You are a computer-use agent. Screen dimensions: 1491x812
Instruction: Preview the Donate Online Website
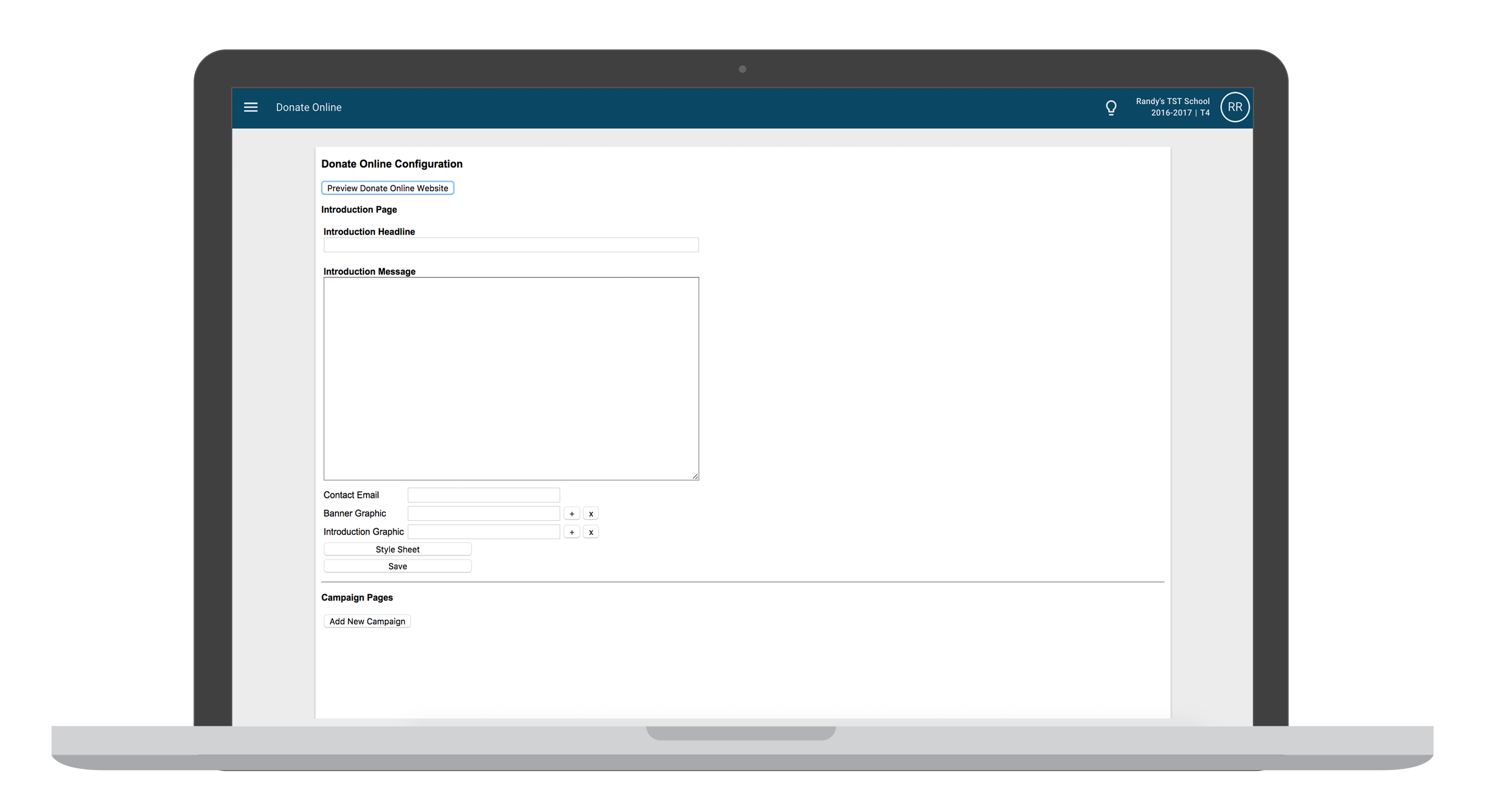coord(387,188)
